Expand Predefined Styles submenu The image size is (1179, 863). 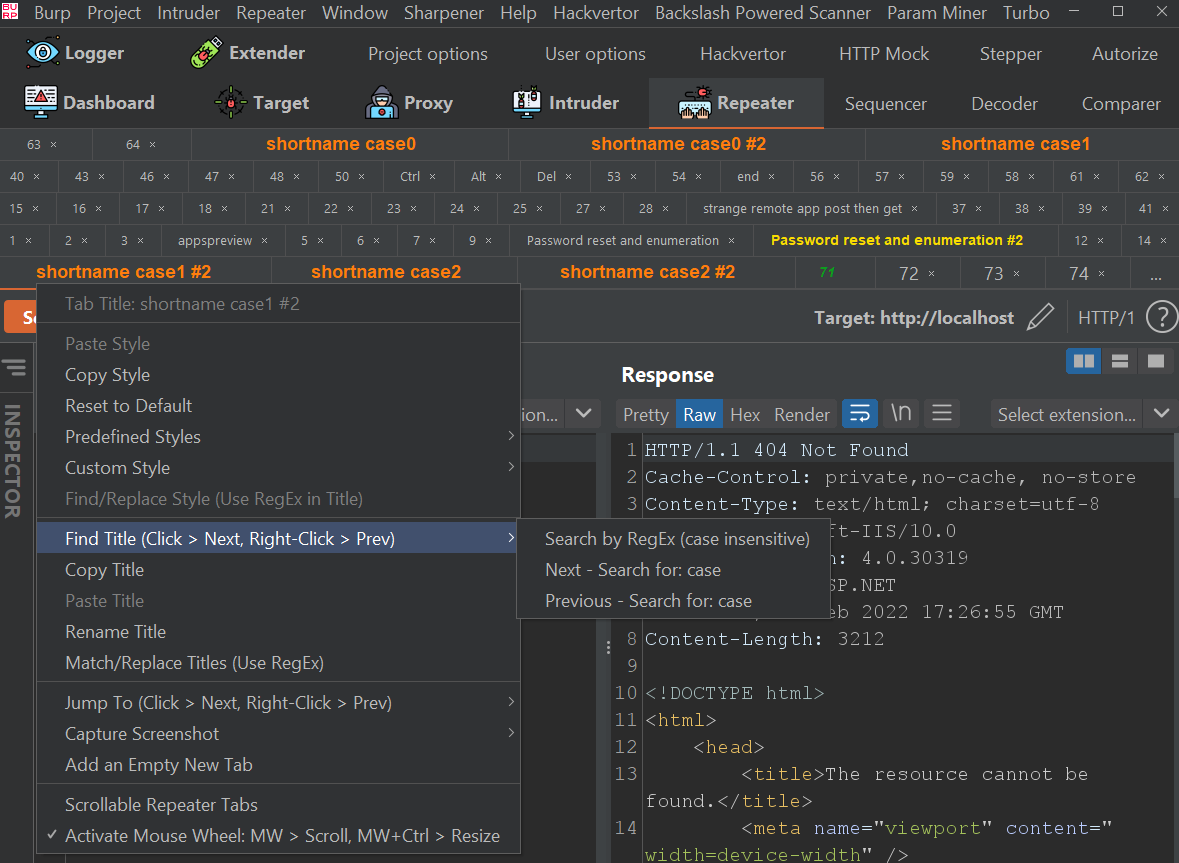pyautogui.click(x=278, y=437)
